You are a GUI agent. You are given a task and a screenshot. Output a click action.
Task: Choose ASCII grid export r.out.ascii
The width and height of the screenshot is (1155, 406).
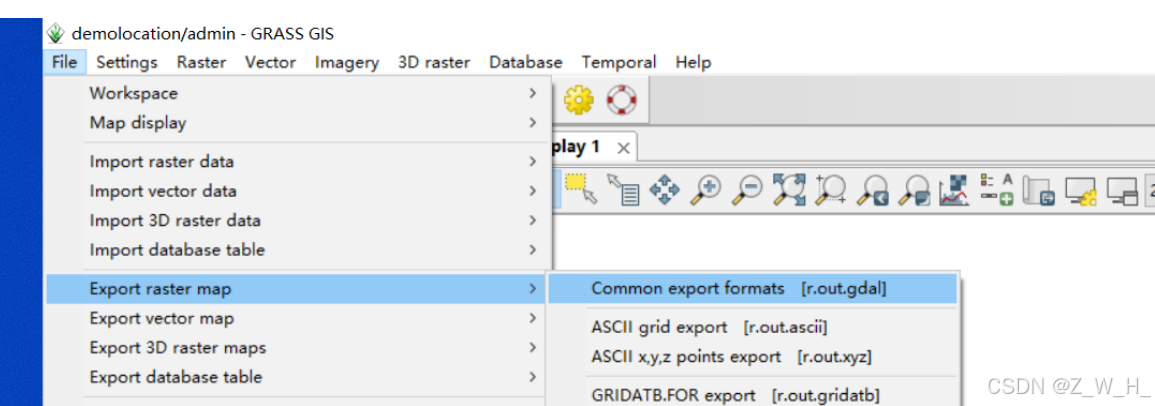[x=753, y=327]
